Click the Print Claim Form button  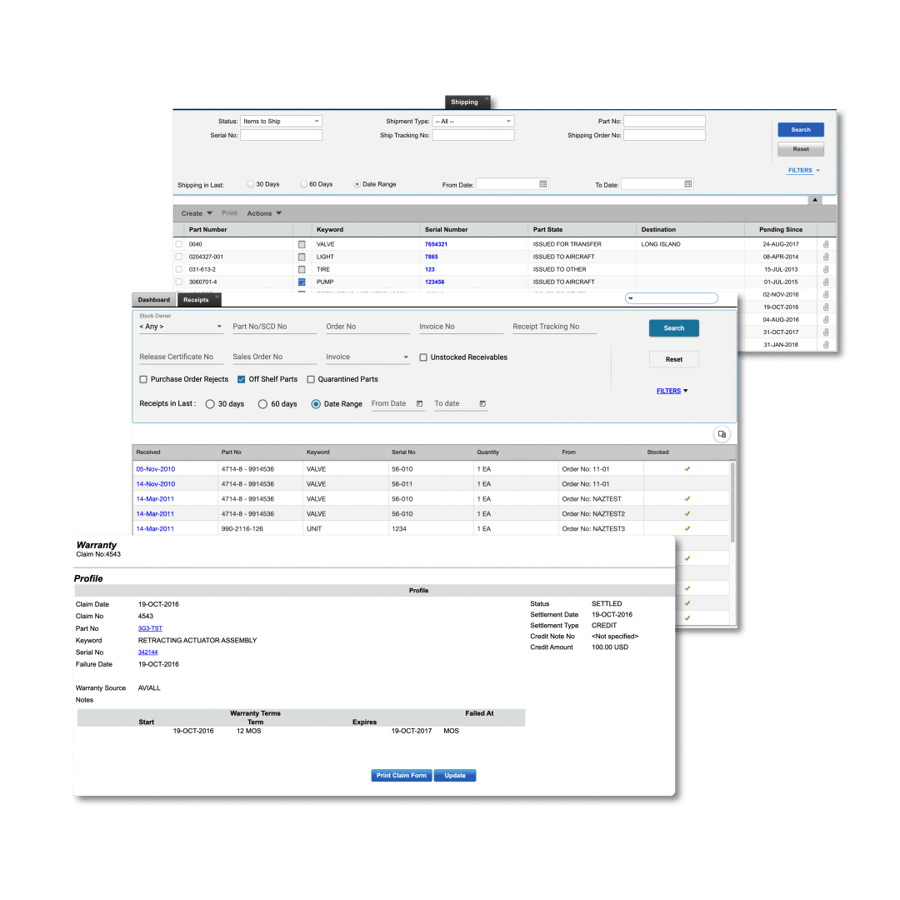[401, 775]
